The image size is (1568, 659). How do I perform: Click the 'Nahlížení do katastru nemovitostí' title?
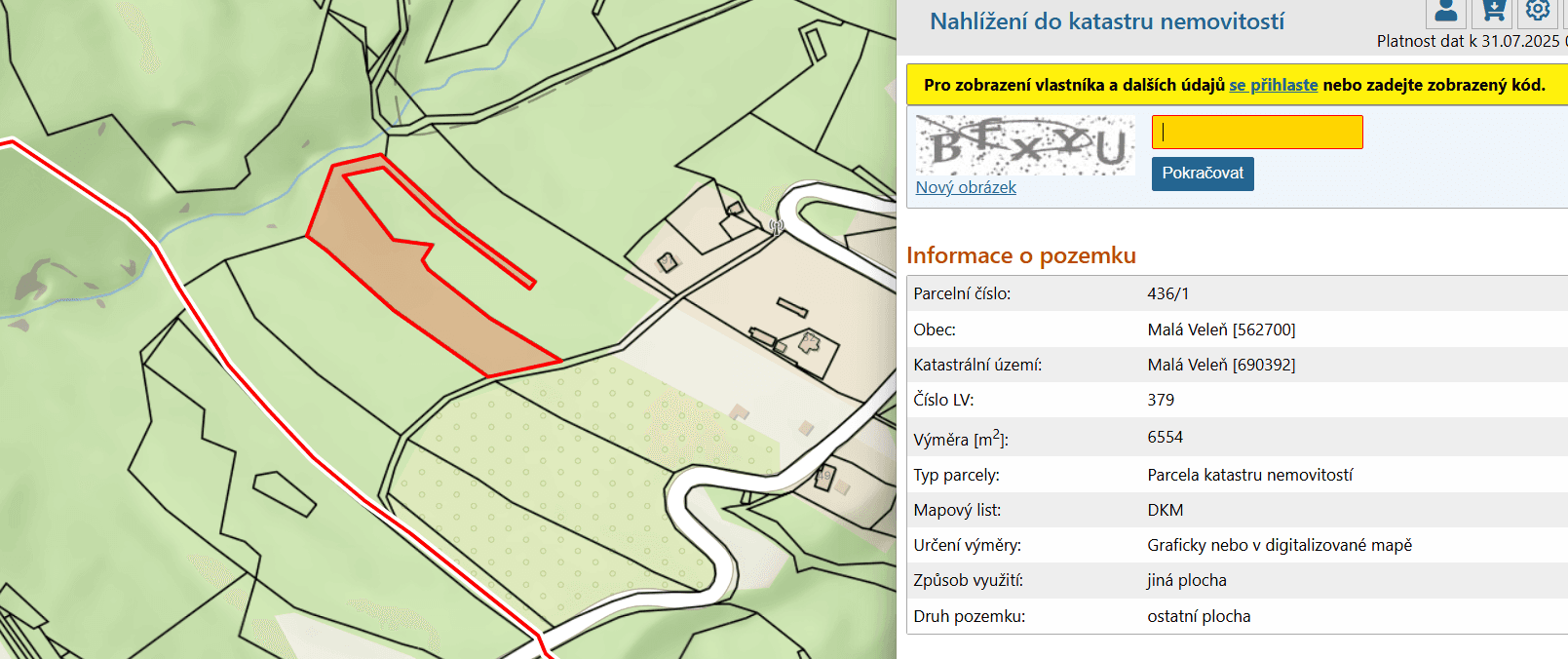point(1106,21)
